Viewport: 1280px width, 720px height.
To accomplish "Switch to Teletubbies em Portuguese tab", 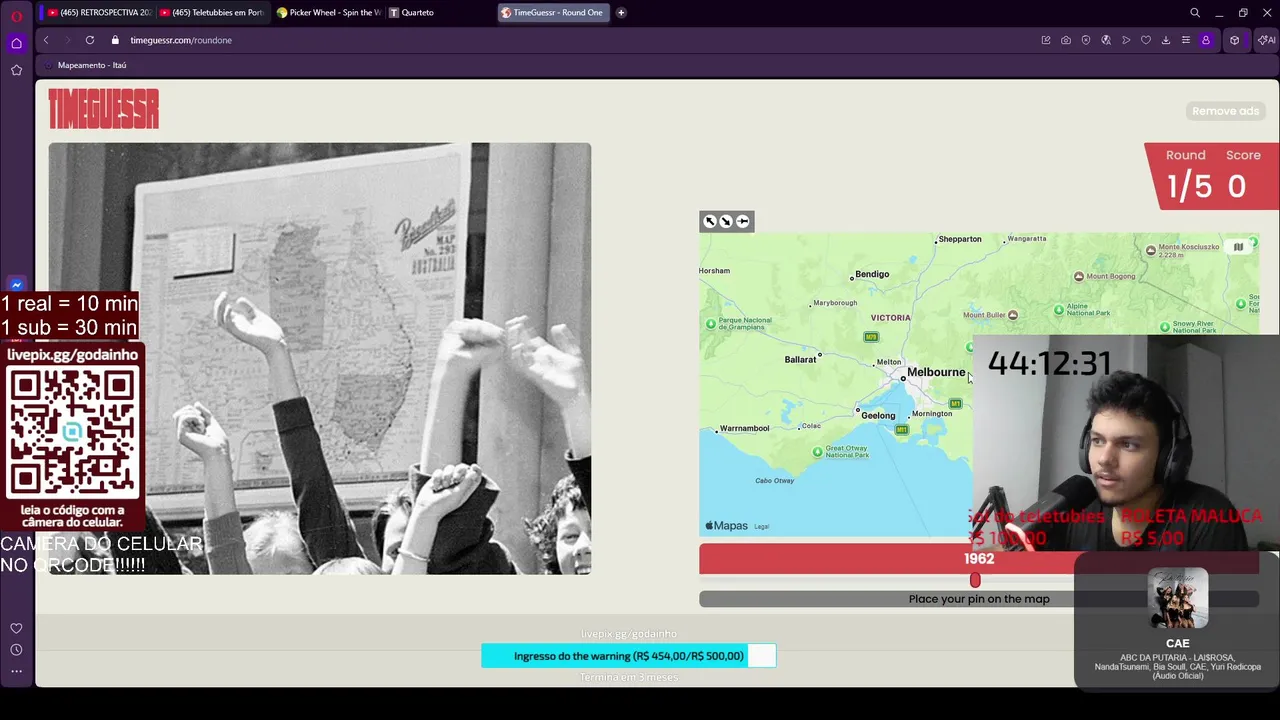I will 212,13.
